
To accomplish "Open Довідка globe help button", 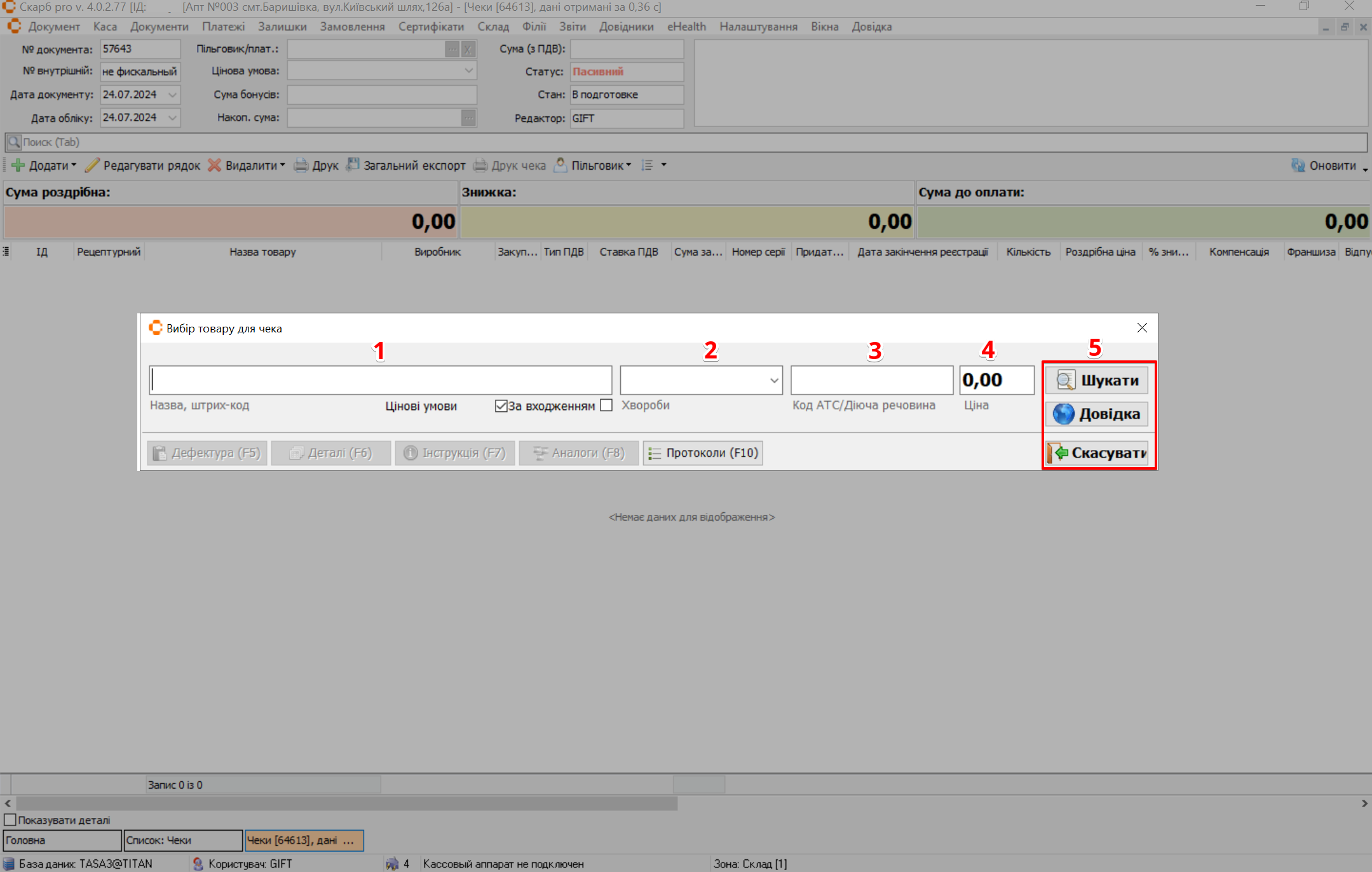I will tap(1096, 414).
